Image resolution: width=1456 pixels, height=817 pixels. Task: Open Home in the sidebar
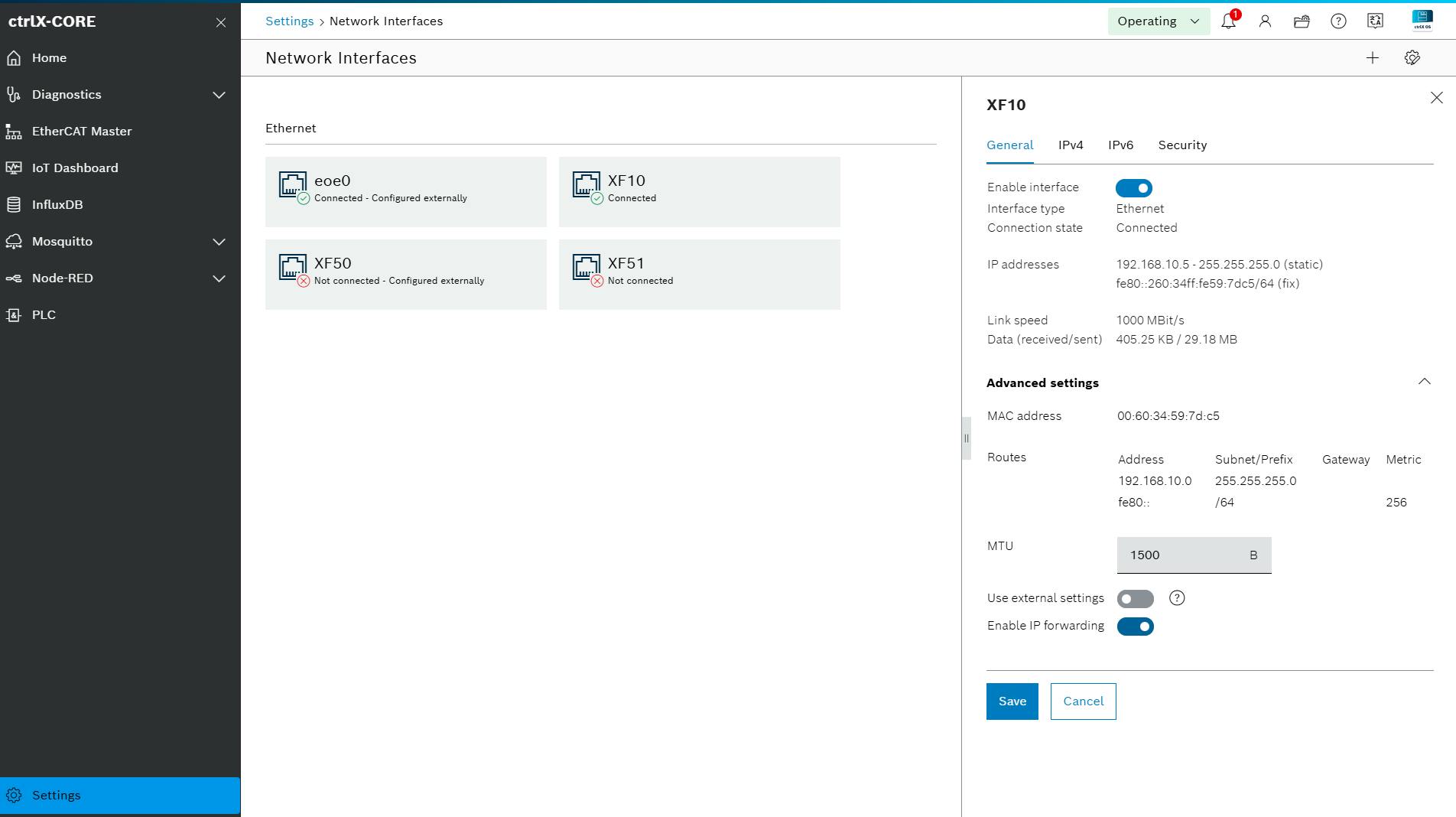(x=120, y=58)
